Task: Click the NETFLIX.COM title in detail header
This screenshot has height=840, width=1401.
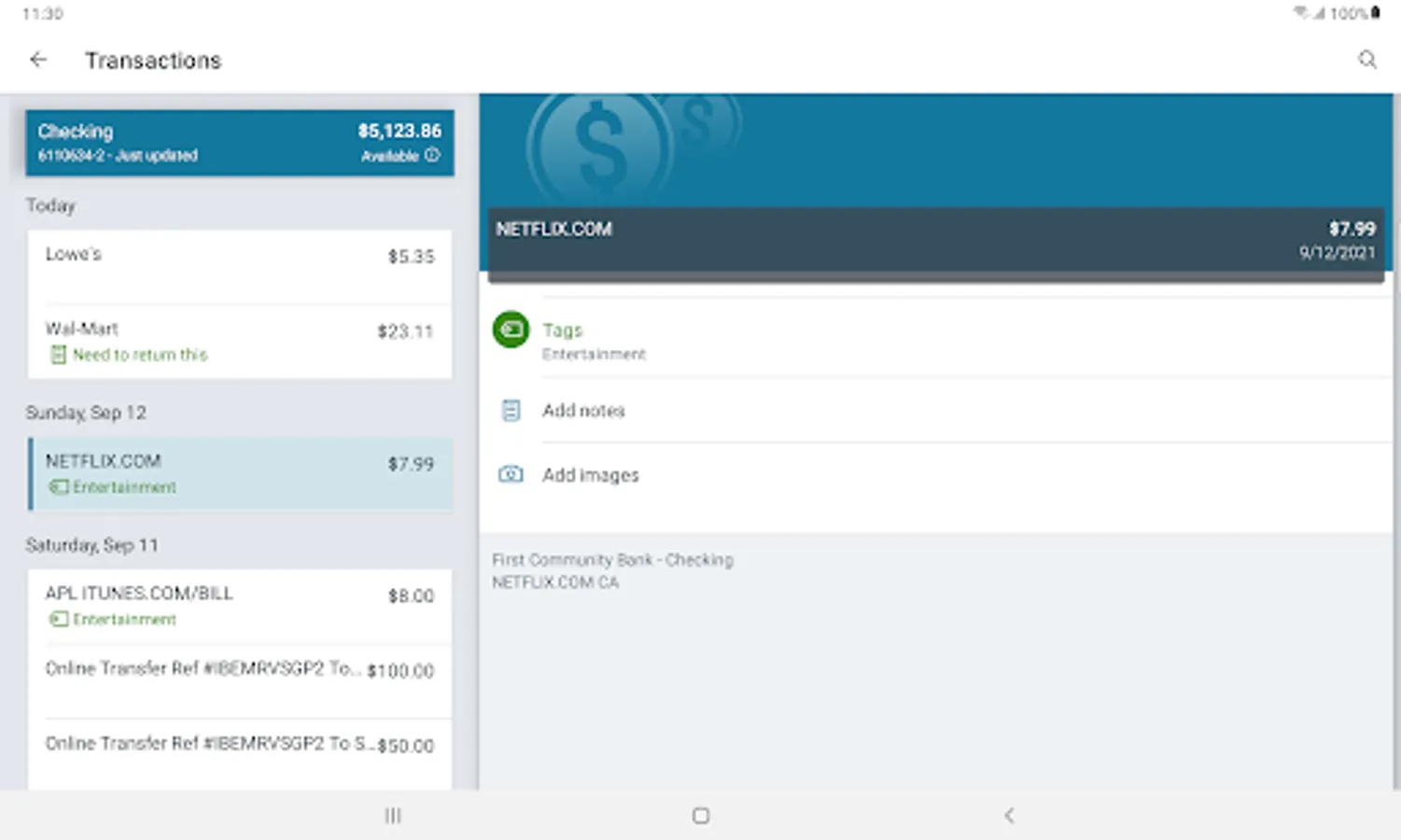Action: [x=553, y=229]
